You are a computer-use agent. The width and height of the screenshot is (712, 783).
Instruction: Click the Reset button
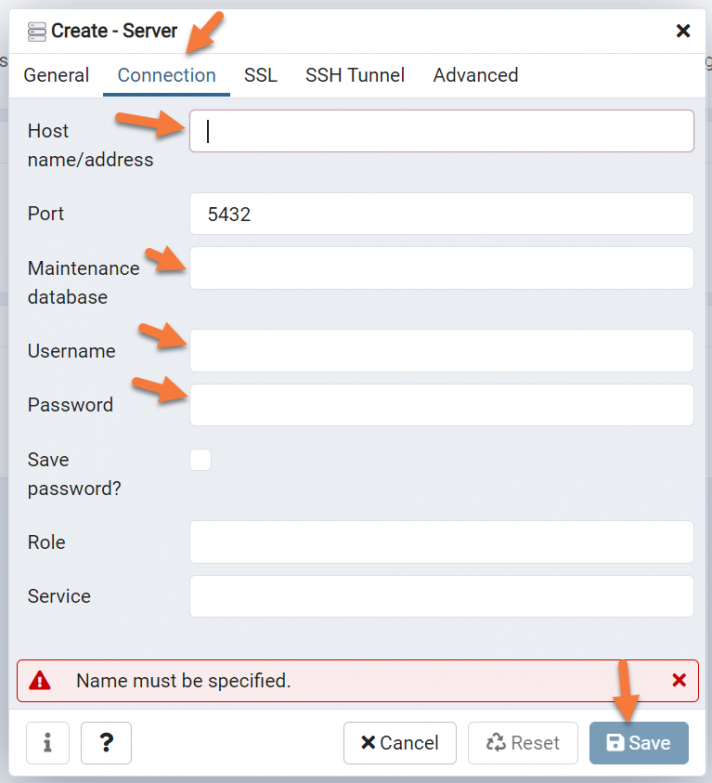click(x=522, y=743)
